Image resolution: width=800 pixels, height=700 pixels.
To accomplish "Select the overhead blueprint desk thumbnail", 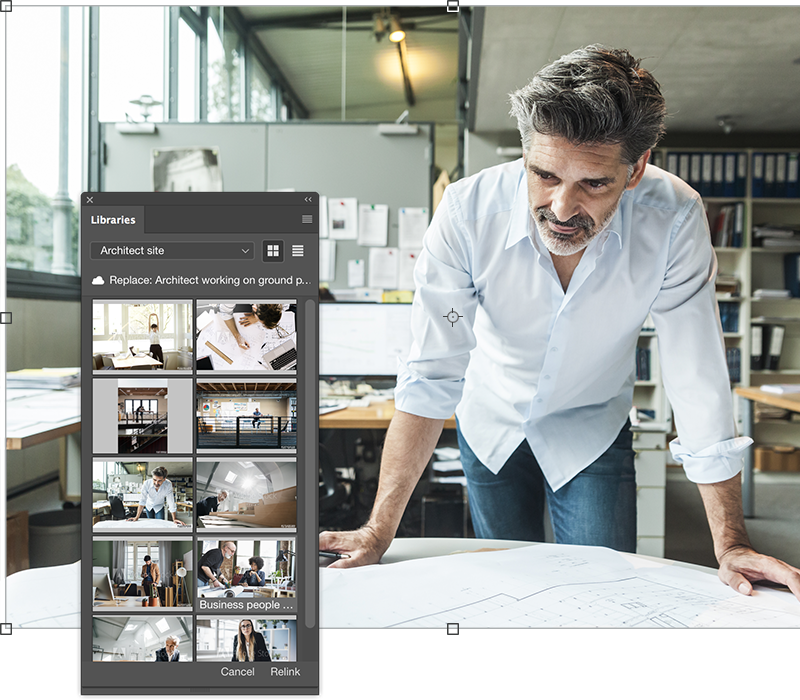I will coord(246,336).
